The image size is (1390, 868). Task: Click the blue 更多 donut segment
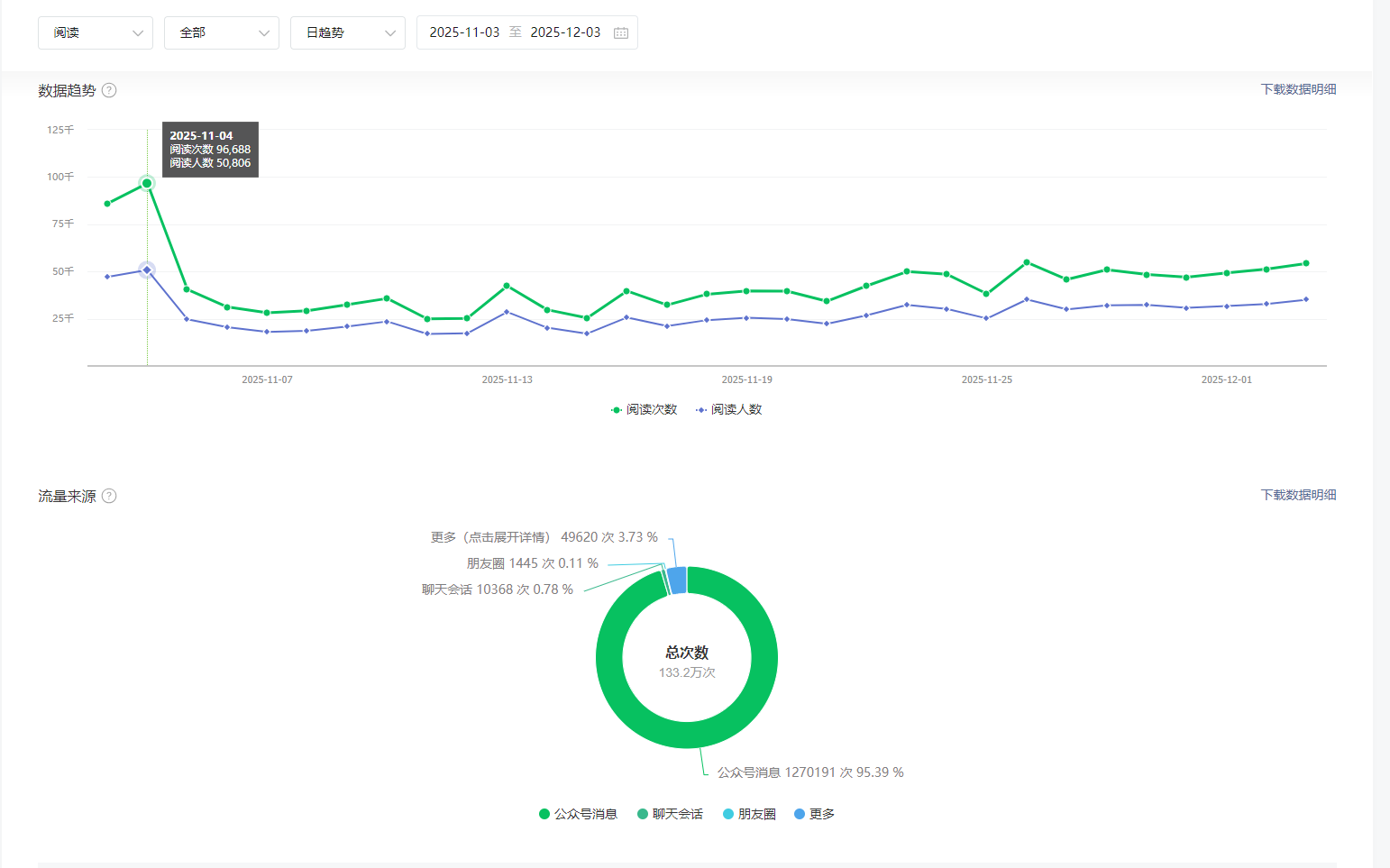click(677, 580)
